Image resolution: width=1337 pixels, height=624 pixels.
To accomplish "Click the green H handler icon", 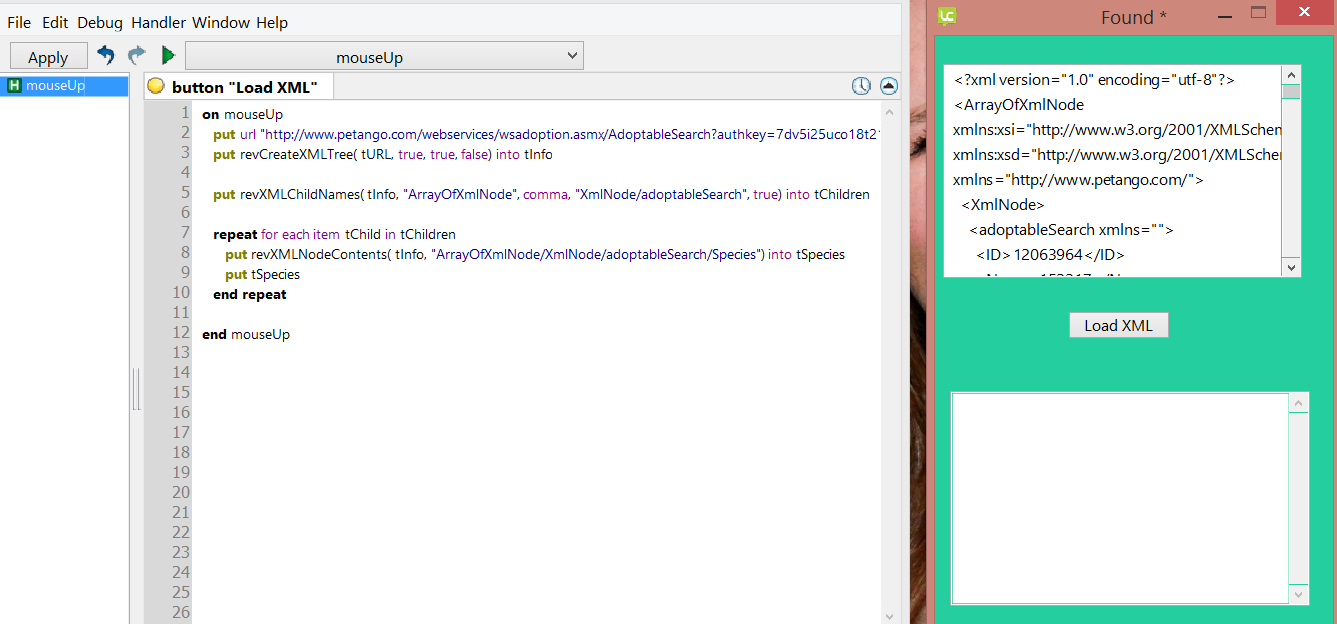I will (14, 86).
